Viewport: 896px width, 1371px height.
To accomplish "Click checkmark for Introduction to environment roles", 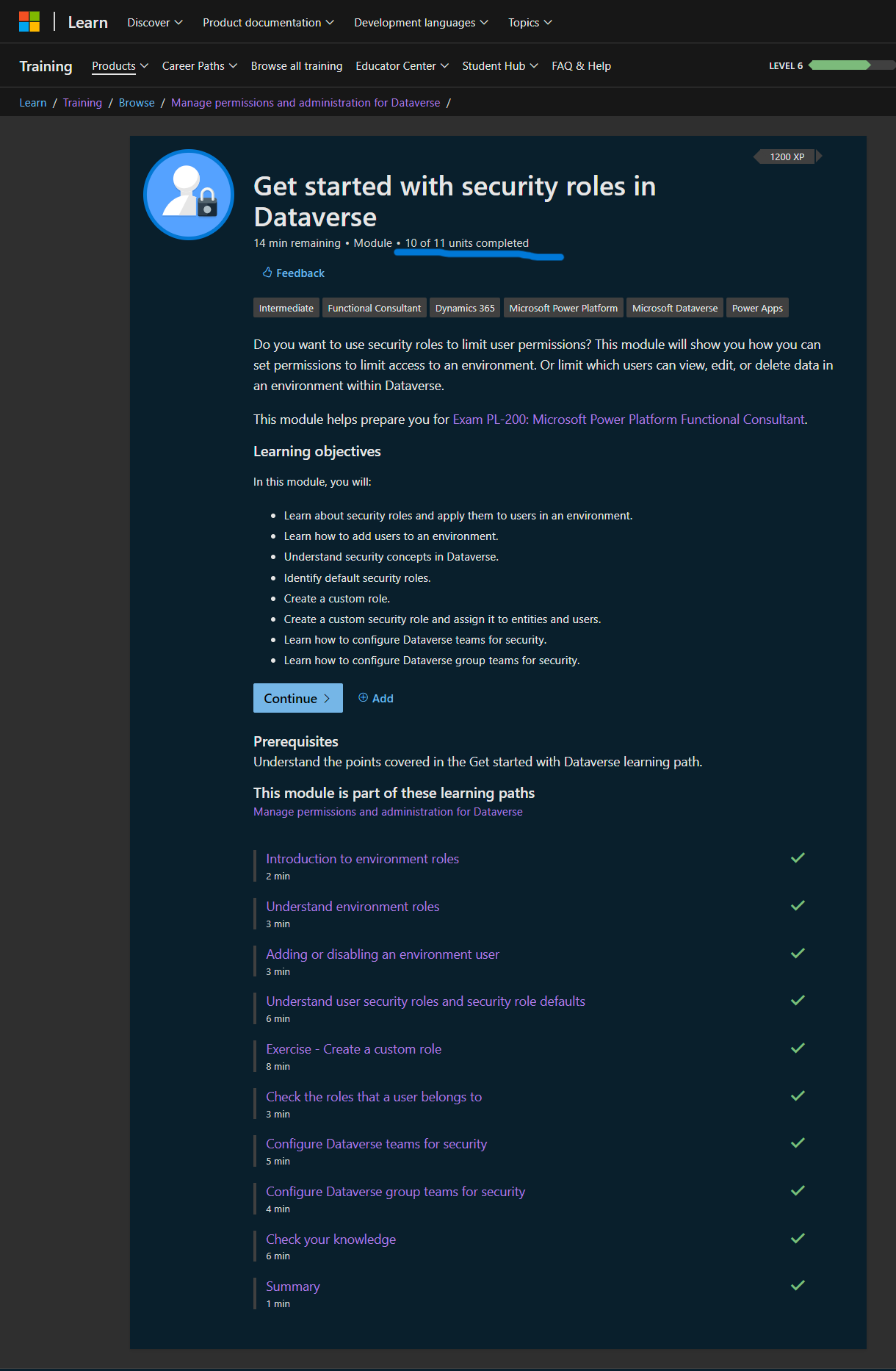I will (798, 857).
